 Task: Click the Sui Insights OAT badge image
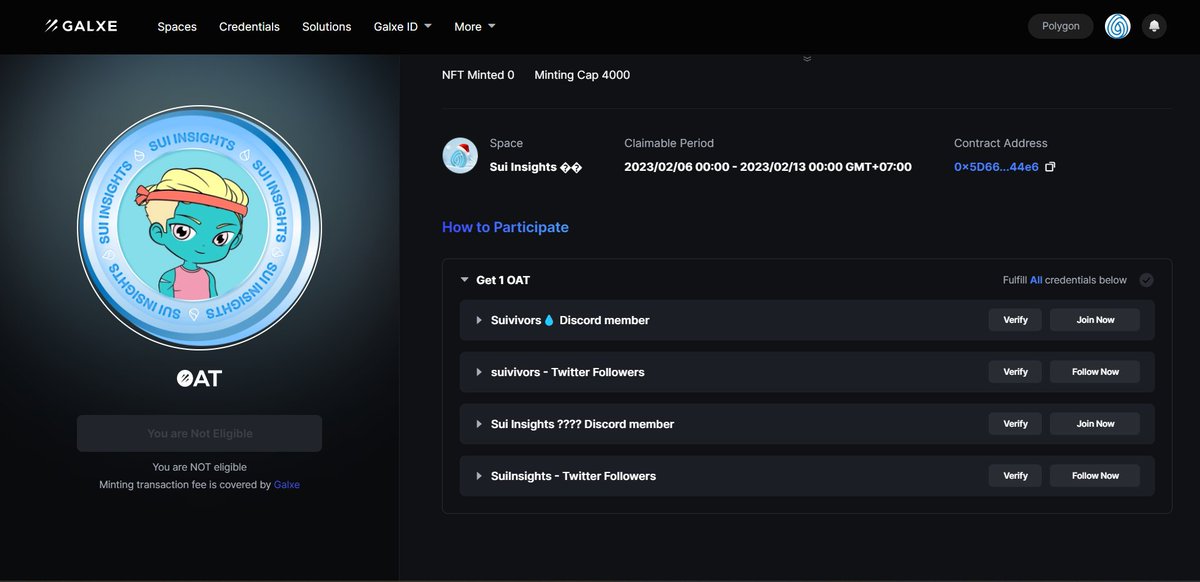pos(199,226)
